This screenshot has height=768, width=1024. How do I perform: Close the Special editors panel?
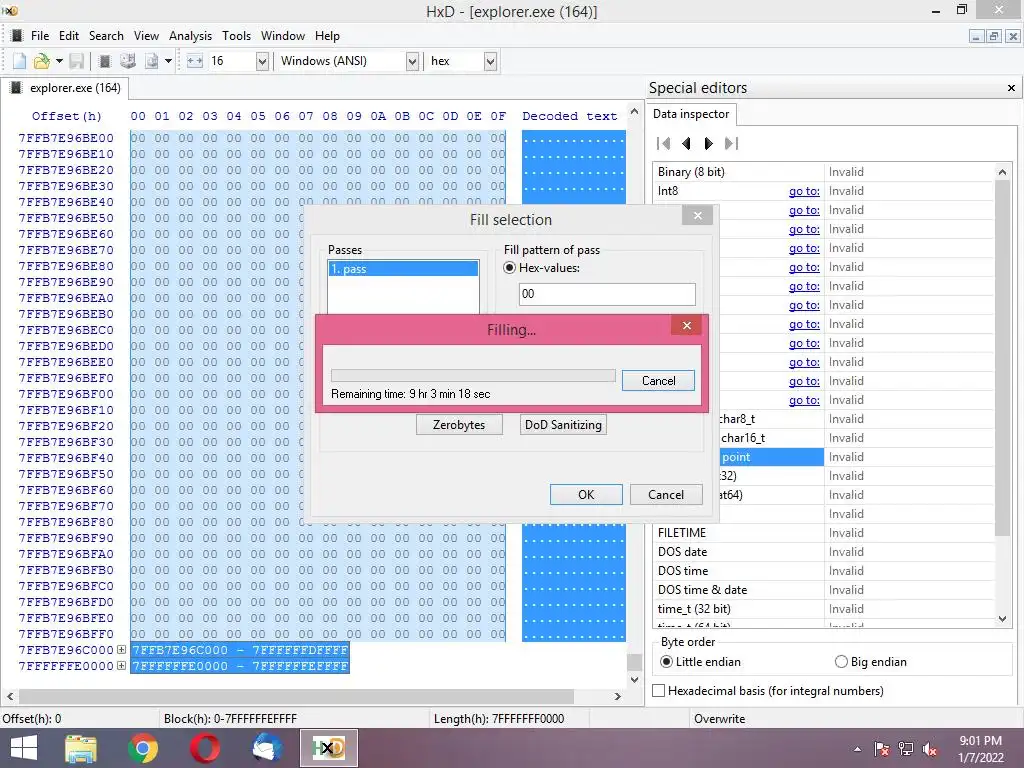(1011, 88)
